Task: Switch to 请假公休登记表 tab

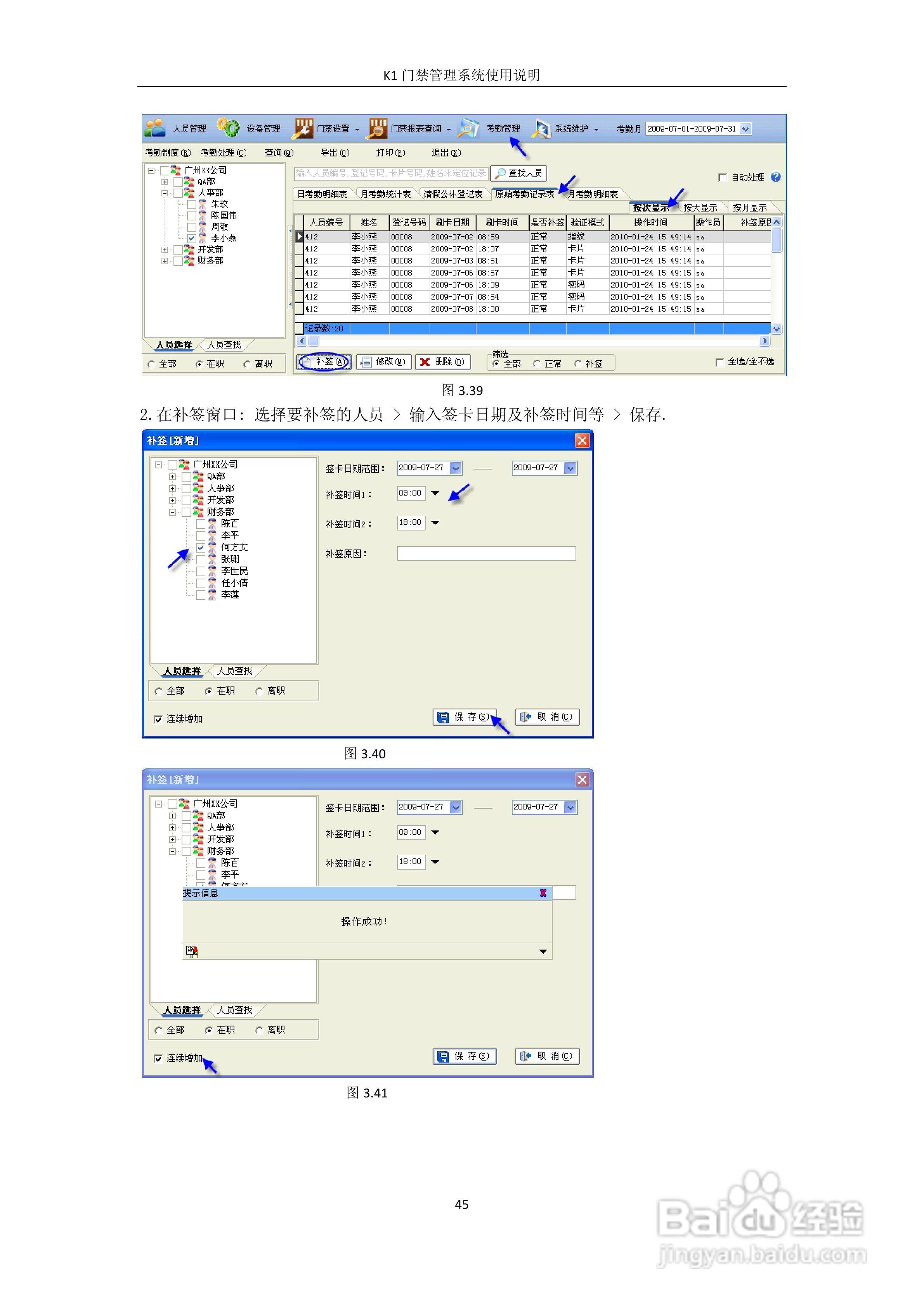Action: pos(452,194)
